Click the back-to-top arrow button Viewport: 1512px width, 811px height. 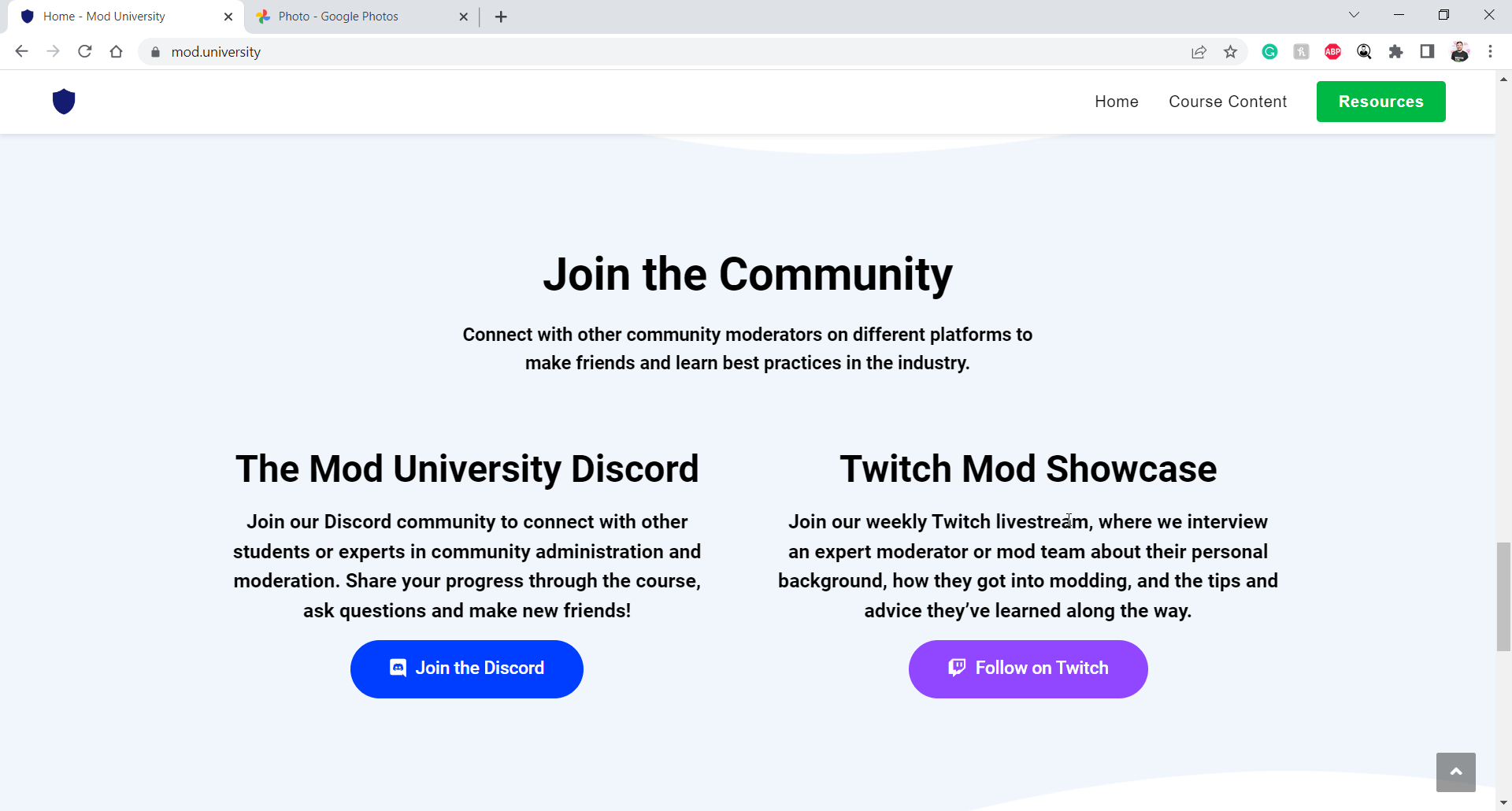tap(1455, 772)
